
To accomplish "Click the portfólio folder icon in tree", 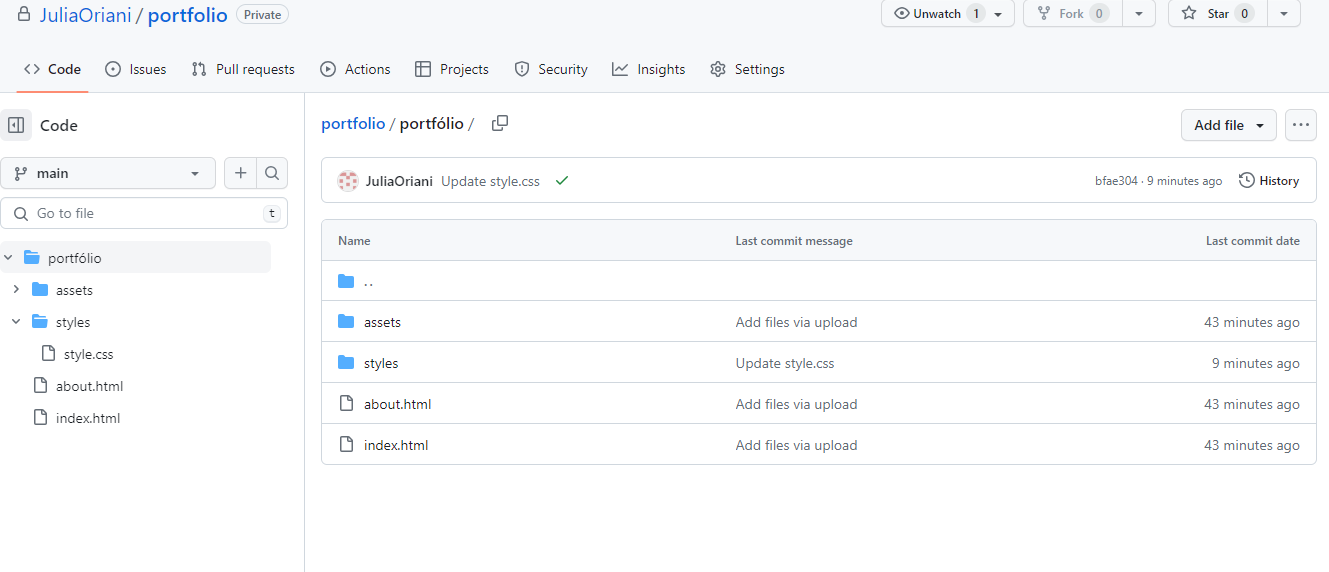I will (31, 258).
